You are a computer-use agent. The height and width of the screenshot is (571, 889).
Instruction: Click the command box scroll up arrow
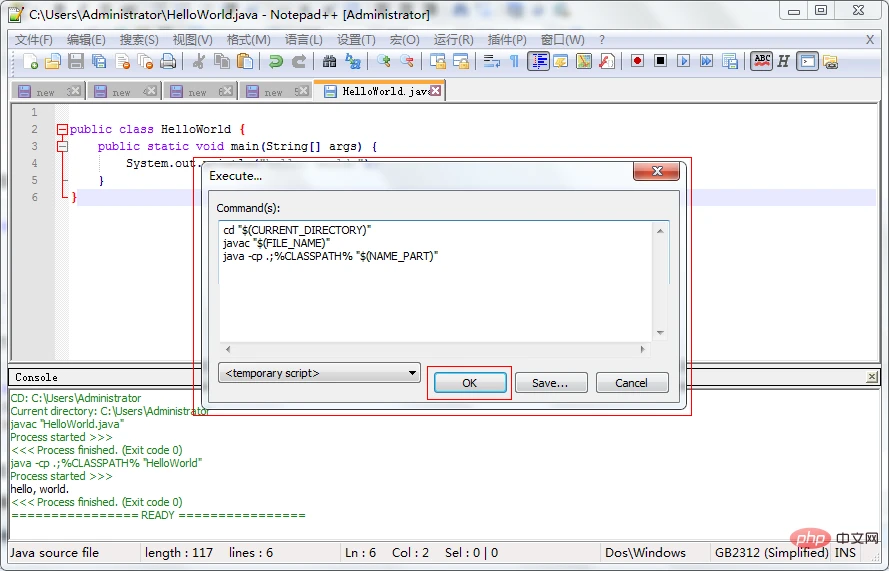[660, 230]
